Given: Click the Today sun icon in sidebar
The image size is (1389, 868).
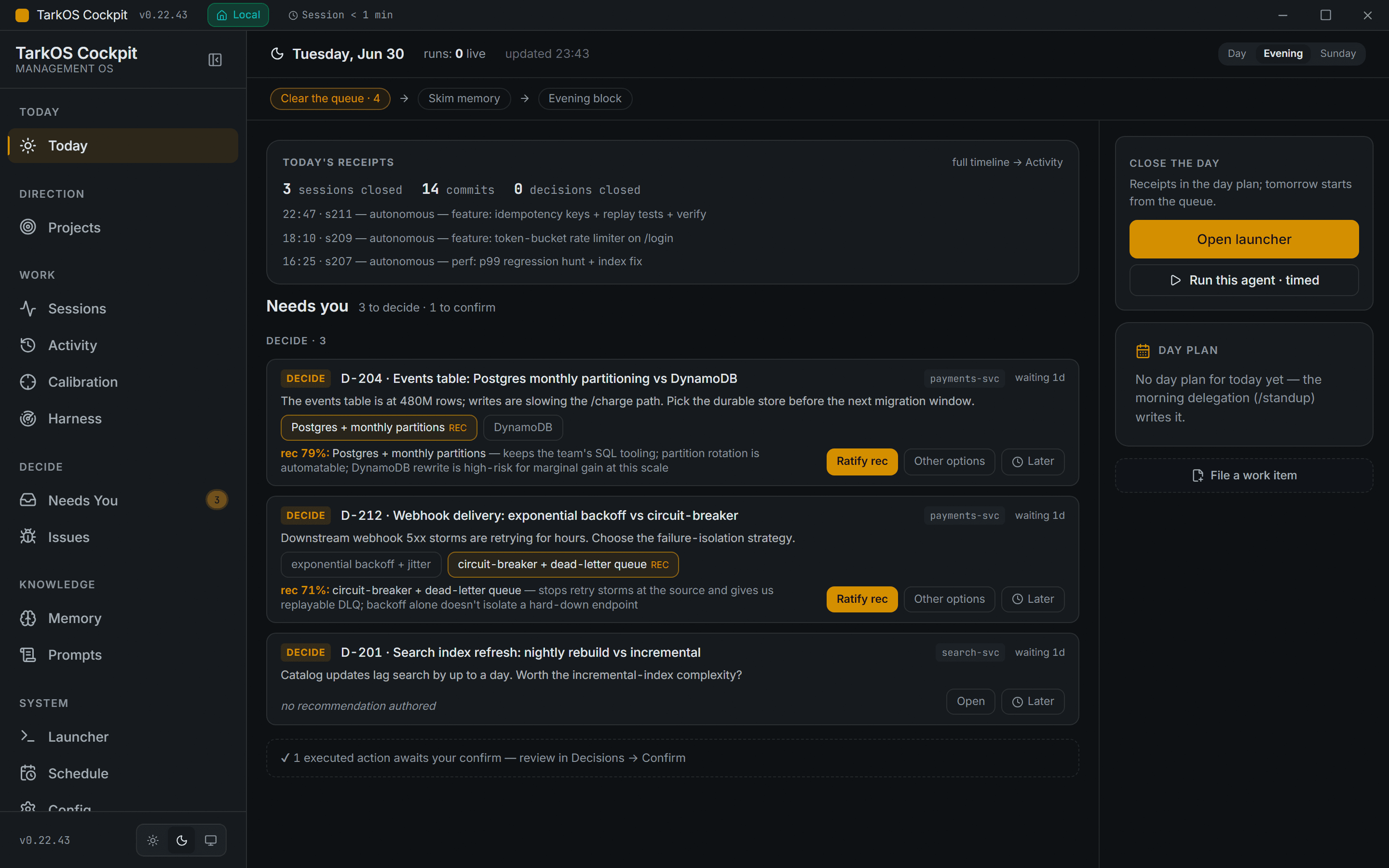Looking at the screenshot, I should [x=28, y=146].
